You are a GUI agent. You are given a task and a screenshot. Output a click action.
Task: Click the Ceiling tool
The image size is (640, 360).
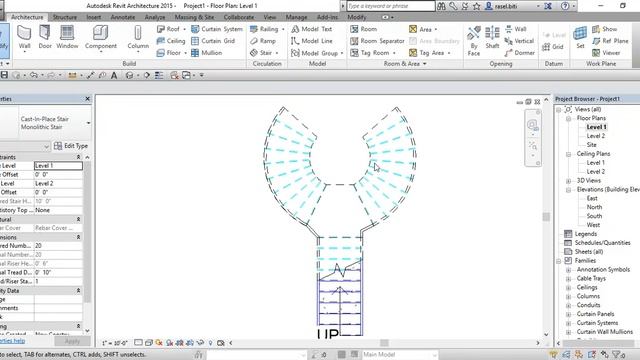[171, 41]
